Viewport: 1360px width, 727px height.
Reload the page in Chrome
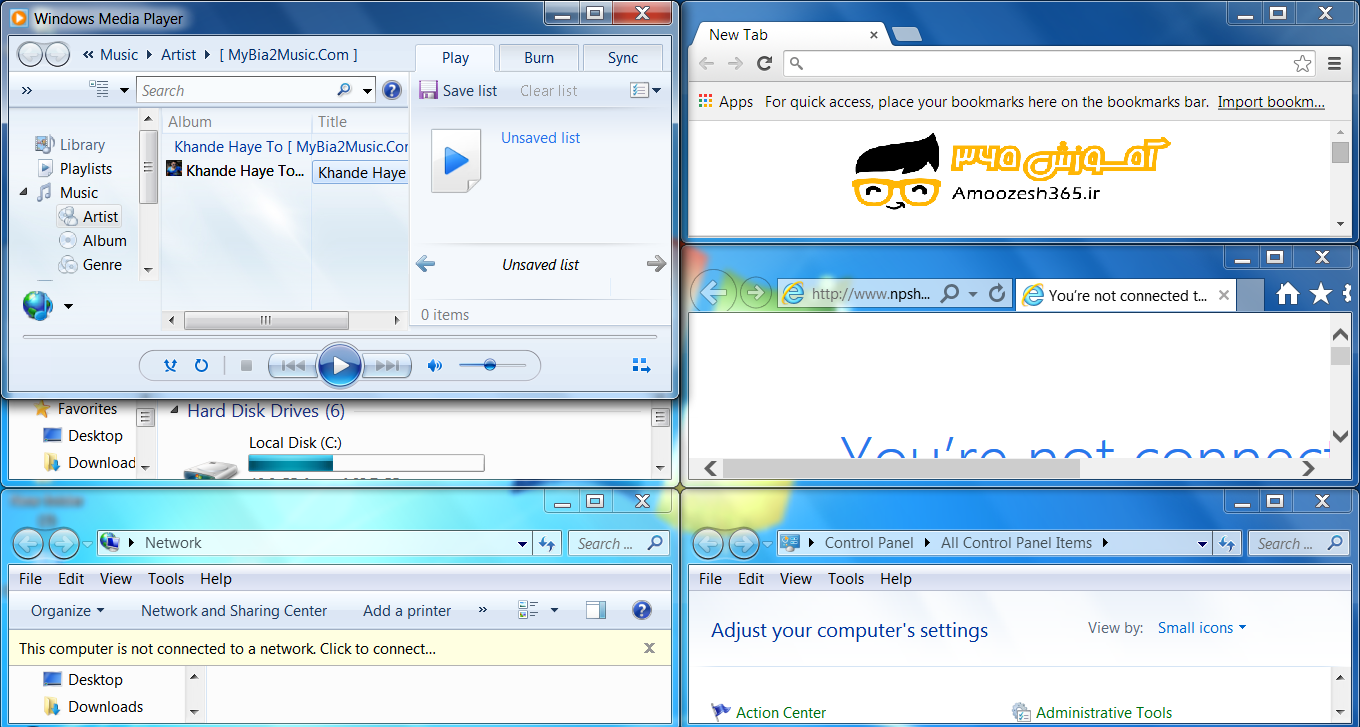pos(764,64)
